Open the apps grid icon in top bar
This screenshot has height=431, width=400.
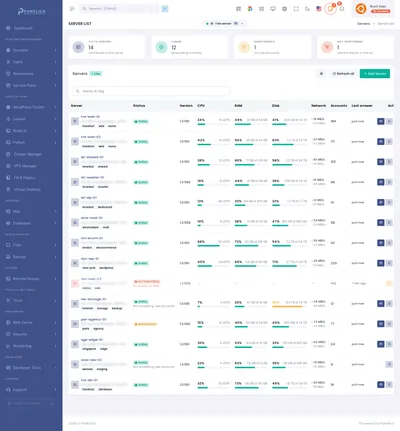tap(238, 9)
